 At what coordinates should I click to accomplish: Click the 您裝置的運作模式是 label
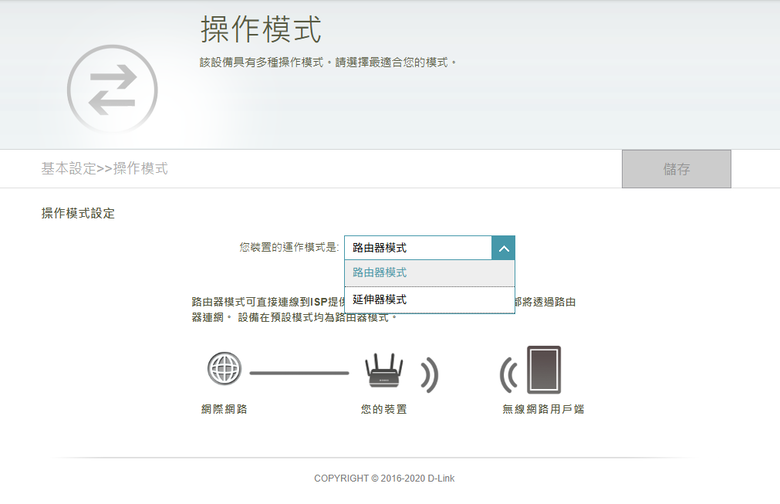tap(289, 247)
